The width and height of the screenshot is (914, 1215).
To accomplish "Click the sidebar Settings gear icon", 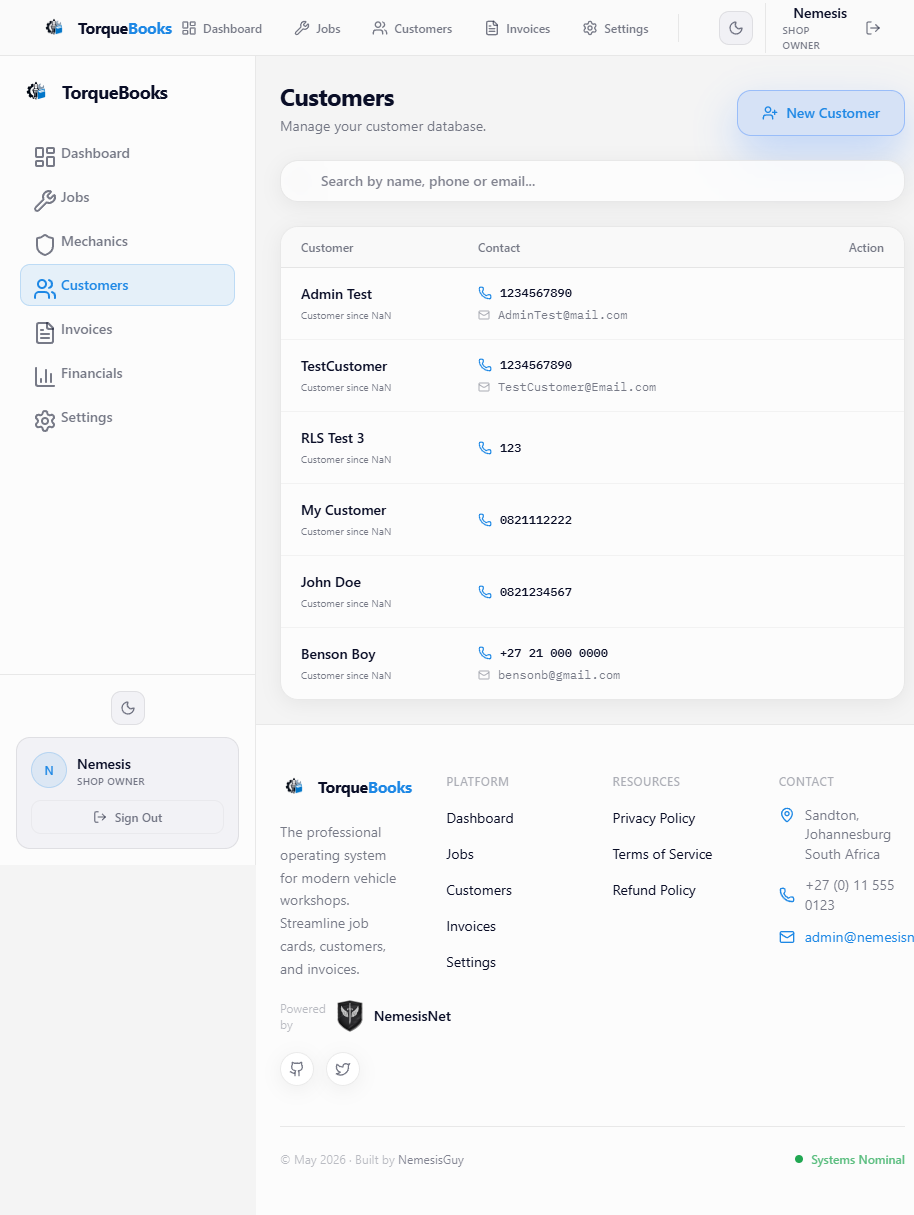I will pyautogui.click(x=45, y=421).
